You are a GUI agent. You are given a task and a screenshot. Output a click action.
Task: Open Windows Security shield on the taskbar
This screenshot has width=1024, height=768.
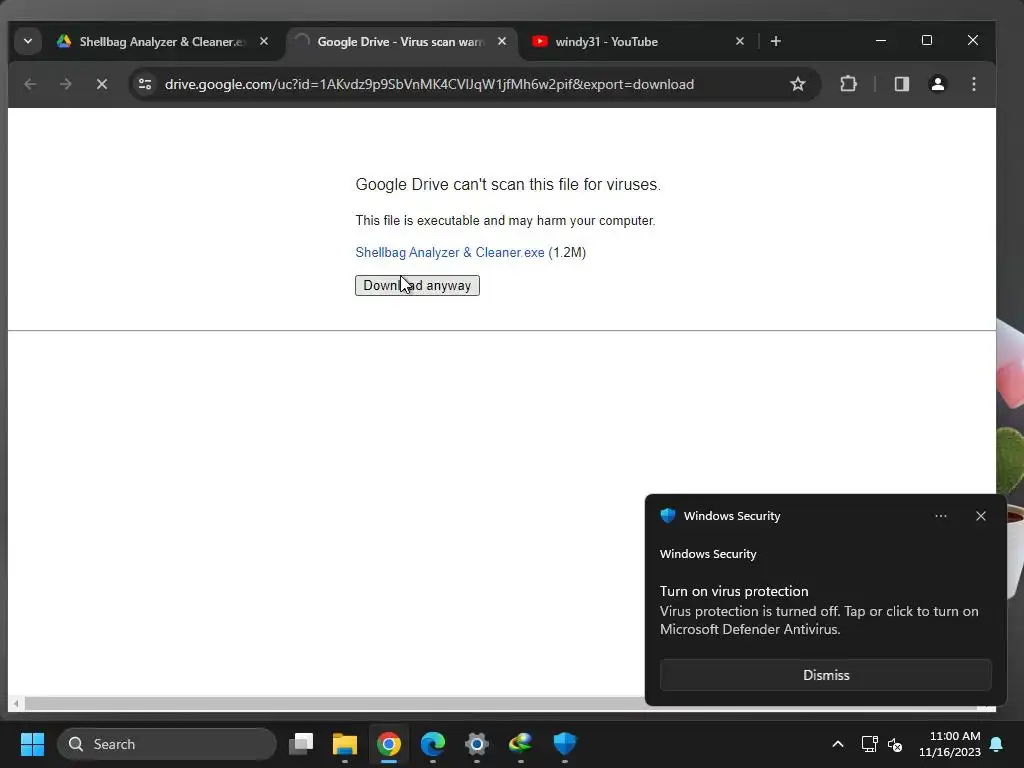(565, 744)
